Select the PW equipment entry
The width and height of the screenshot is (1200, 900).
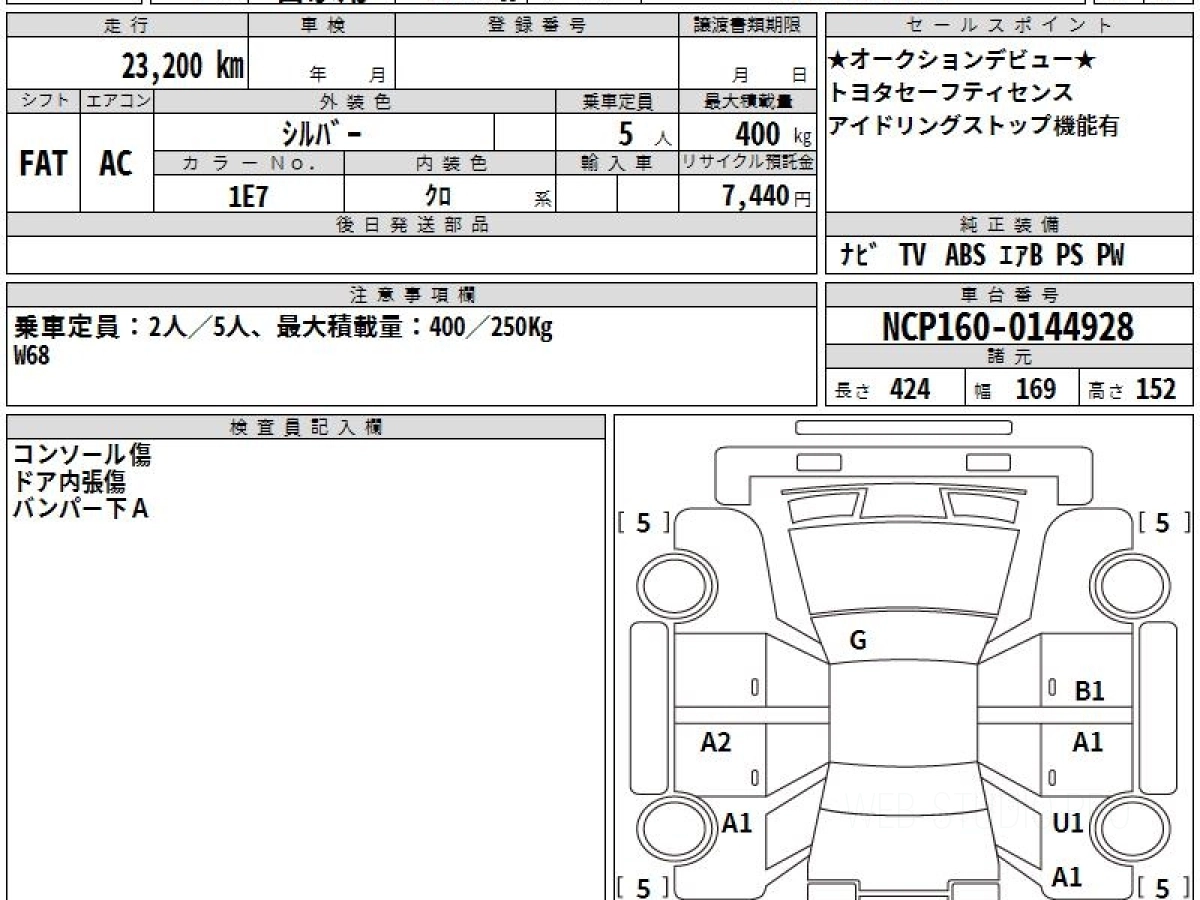1110,256
